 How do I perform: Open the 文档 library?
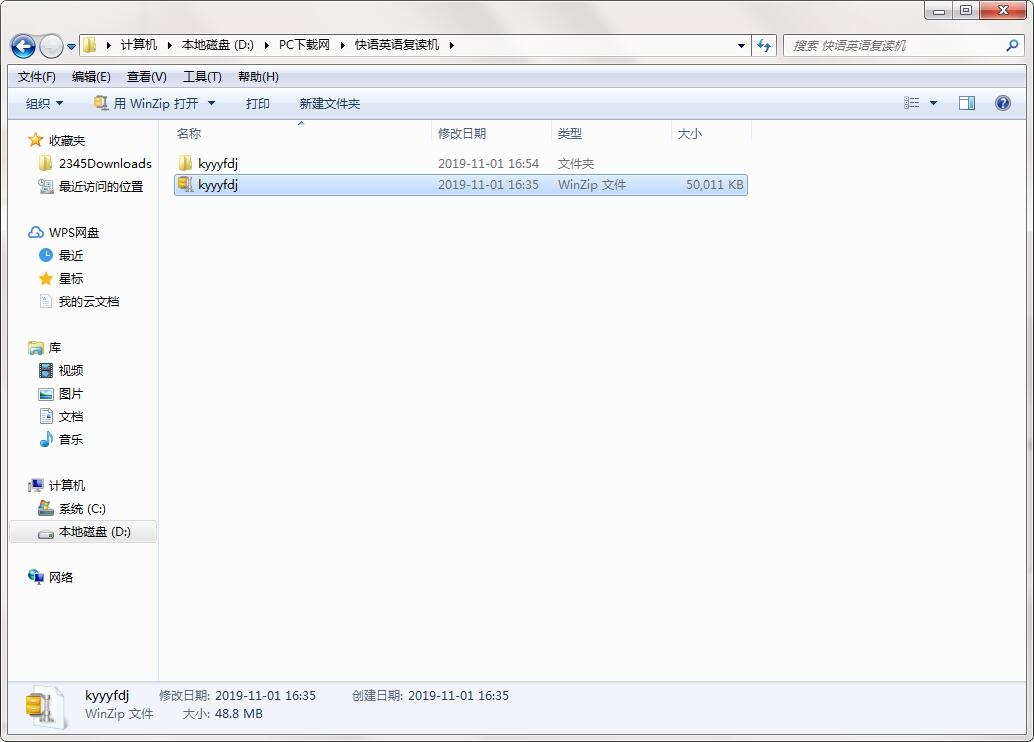click(x=71, y=416)
